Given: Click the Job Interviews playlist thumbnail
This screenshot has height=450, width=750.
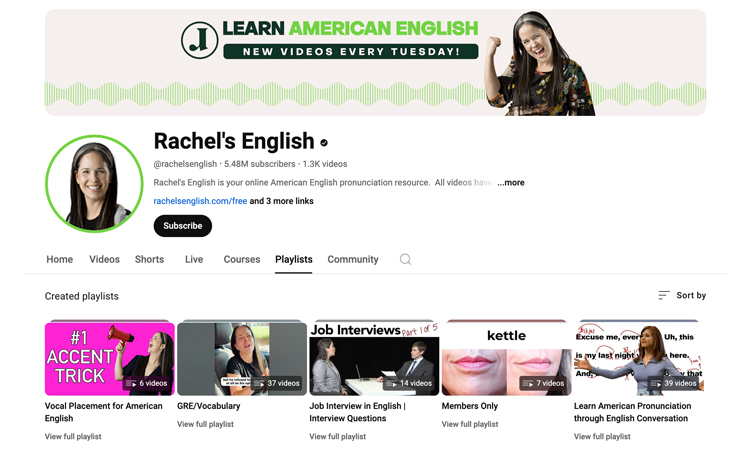Looking at the screenshot, I should pos(374,358).
